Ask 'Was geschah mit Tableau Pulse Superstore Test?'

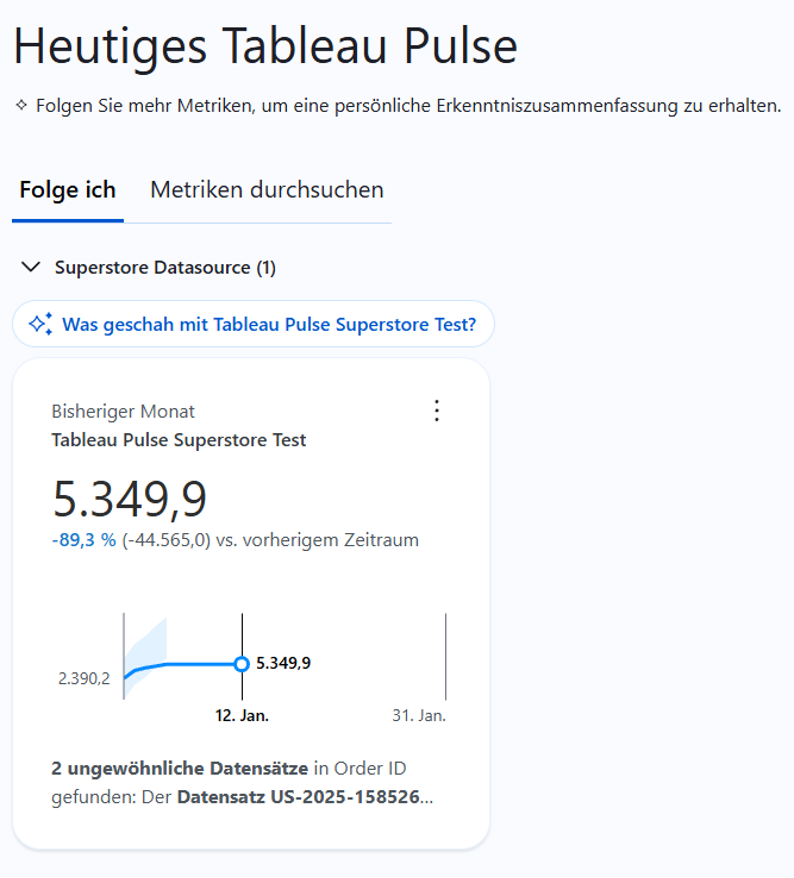coord(268,324)
